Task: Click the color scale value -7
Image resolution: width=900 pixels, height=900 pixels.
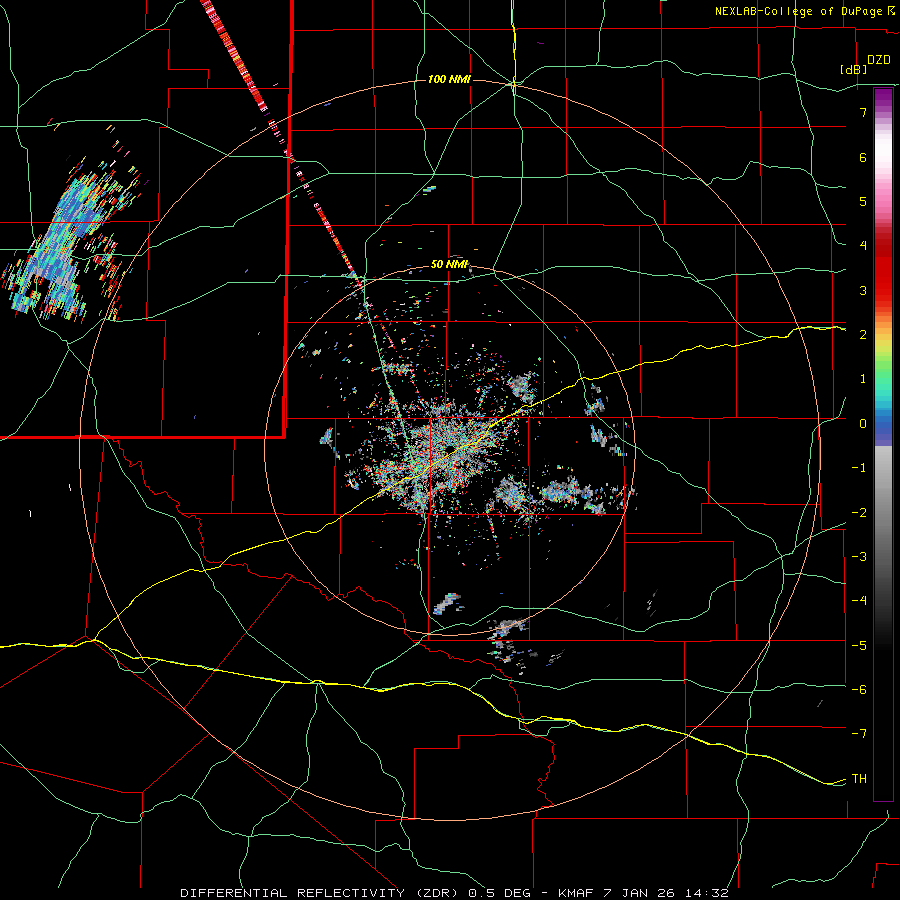Action: 859,734
